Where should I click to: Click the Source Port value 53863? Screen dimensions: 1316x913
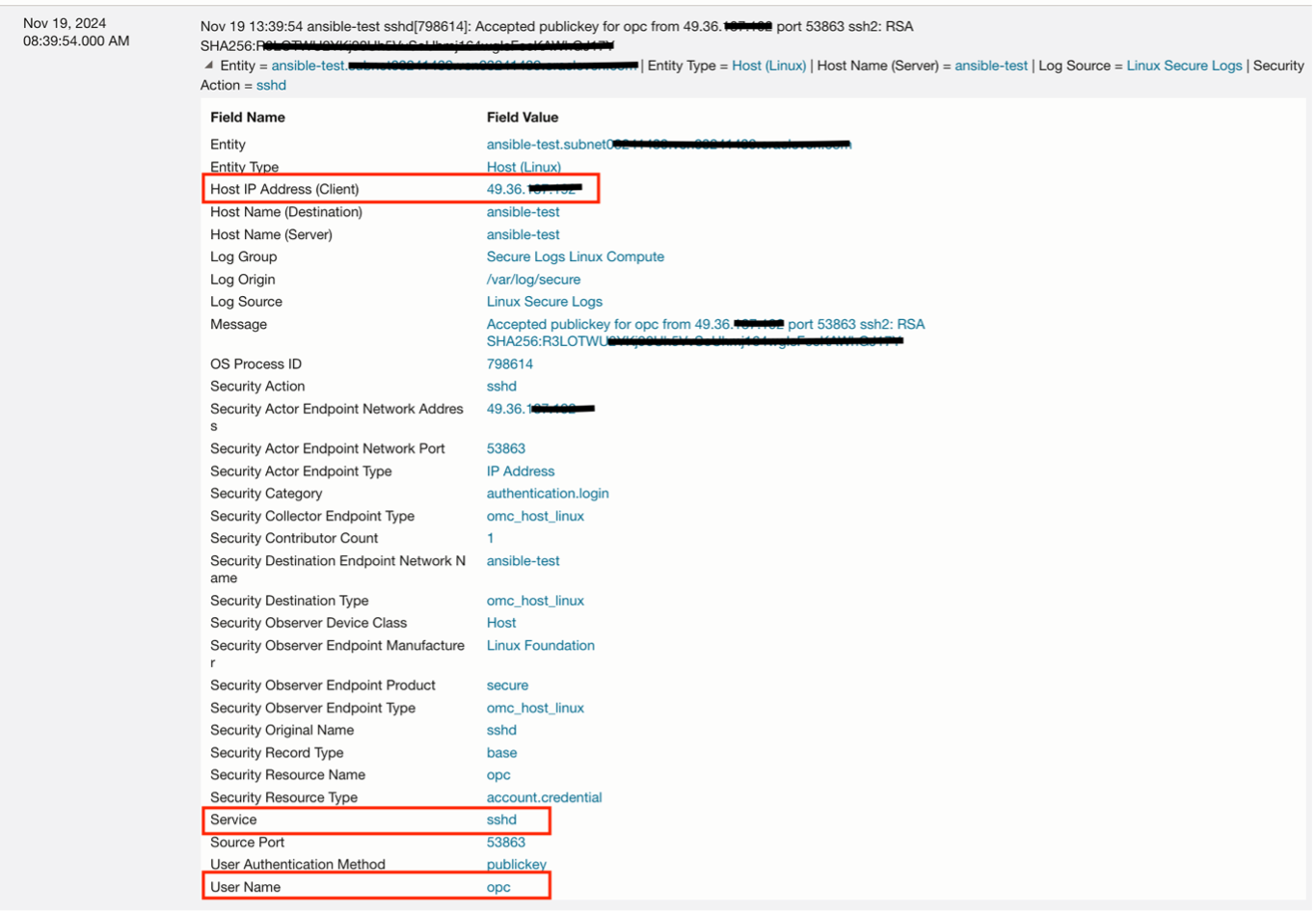pyautogui.click(x=505, y=843)
